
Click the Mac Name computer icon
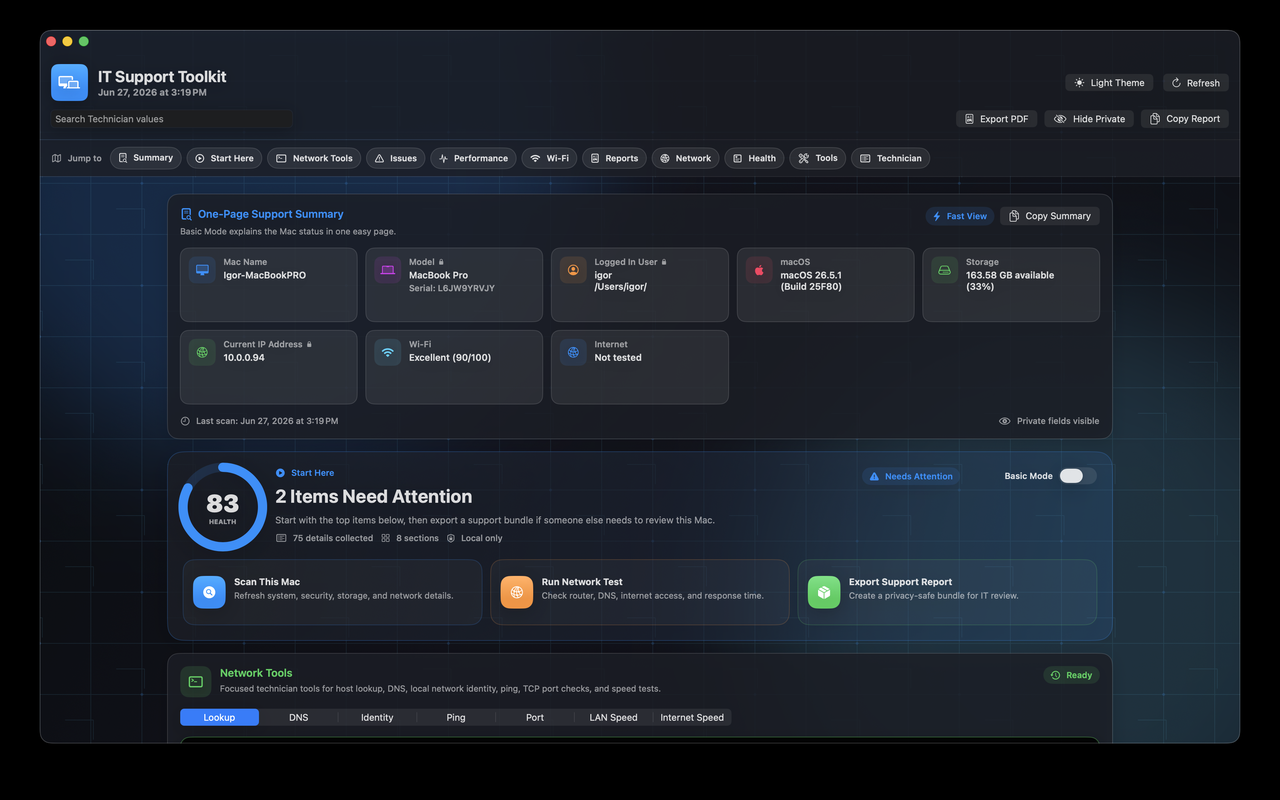pos(203,270)
